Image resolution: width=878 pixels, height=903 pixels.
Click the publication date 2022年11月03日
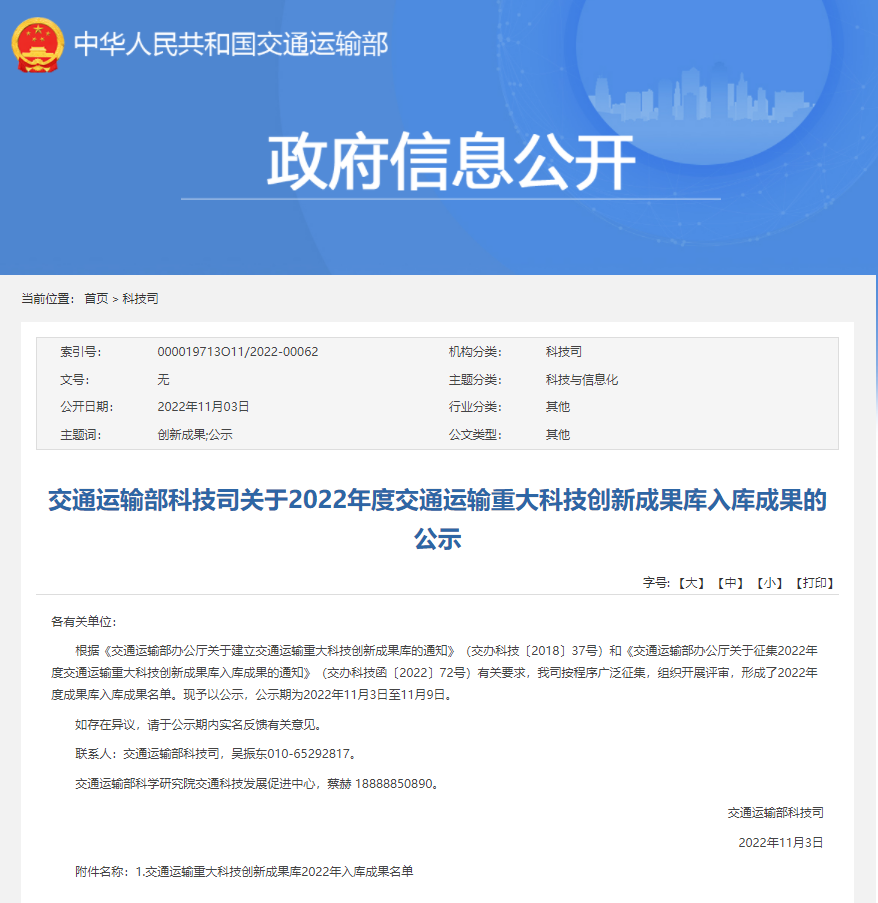coord(203,407)
